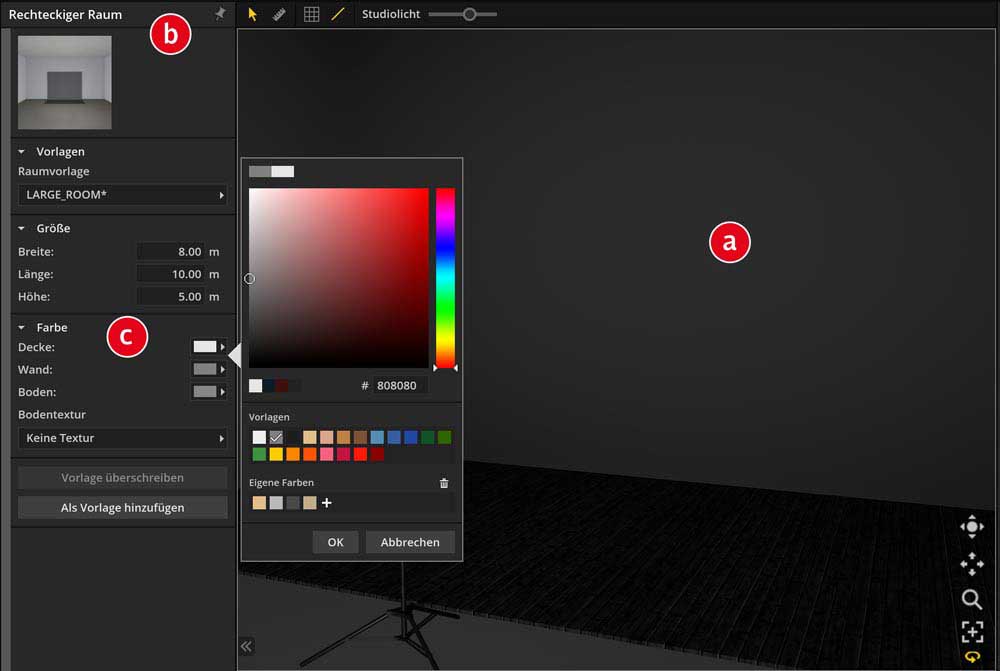The image size is (1000, 671).
Task: Click the orbit camera navigation icon
Action: coord(971,527)
